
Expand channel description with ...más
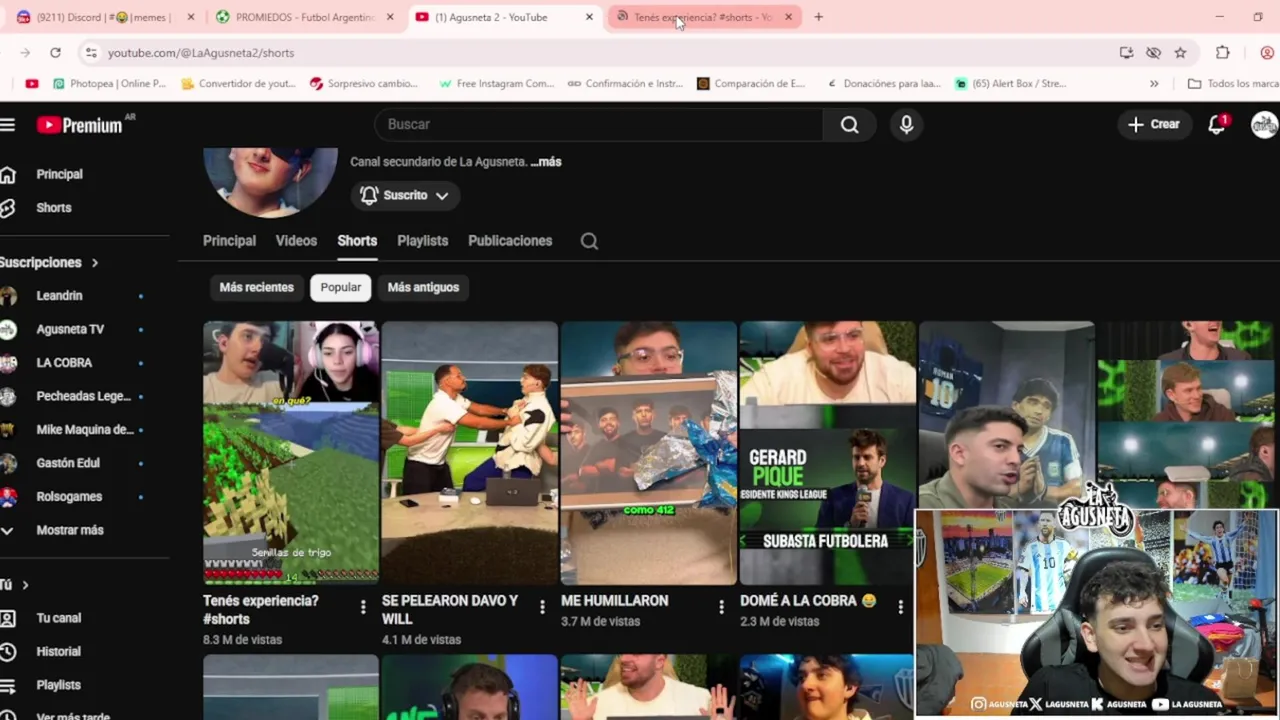pos(546,162)
